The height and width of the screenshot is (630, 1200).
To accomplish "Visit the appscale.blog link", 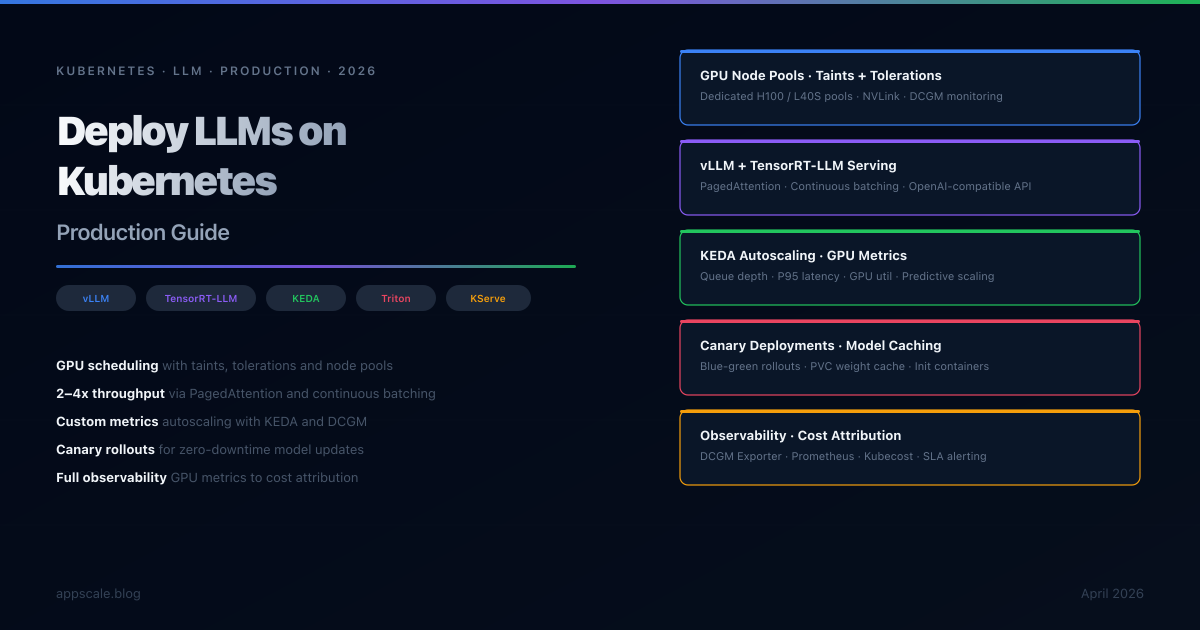I will coord(98,594).
